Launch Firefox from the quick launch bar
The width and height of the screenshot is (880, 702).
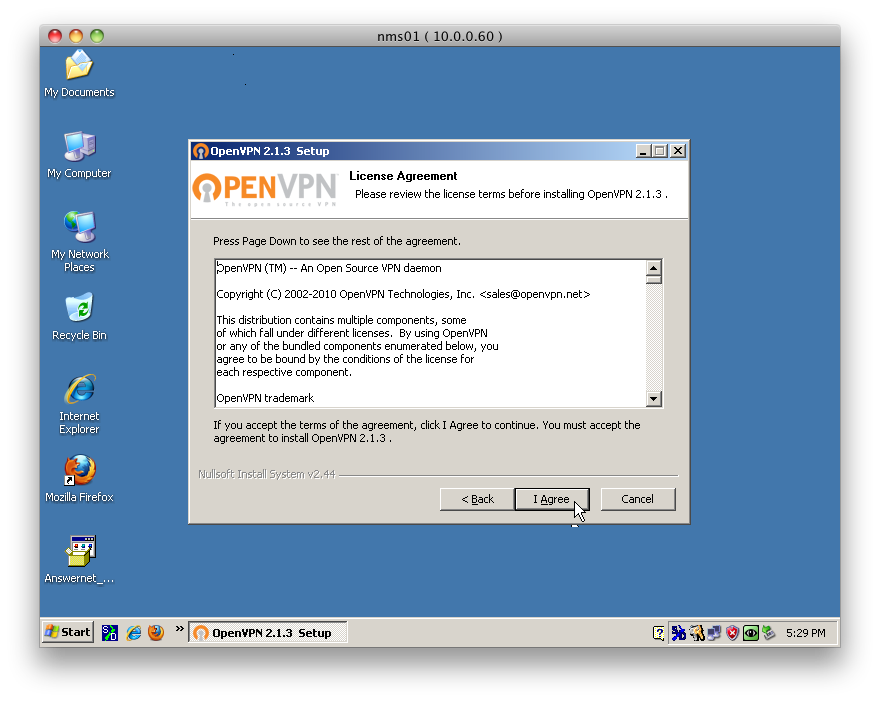coord(156,633)
